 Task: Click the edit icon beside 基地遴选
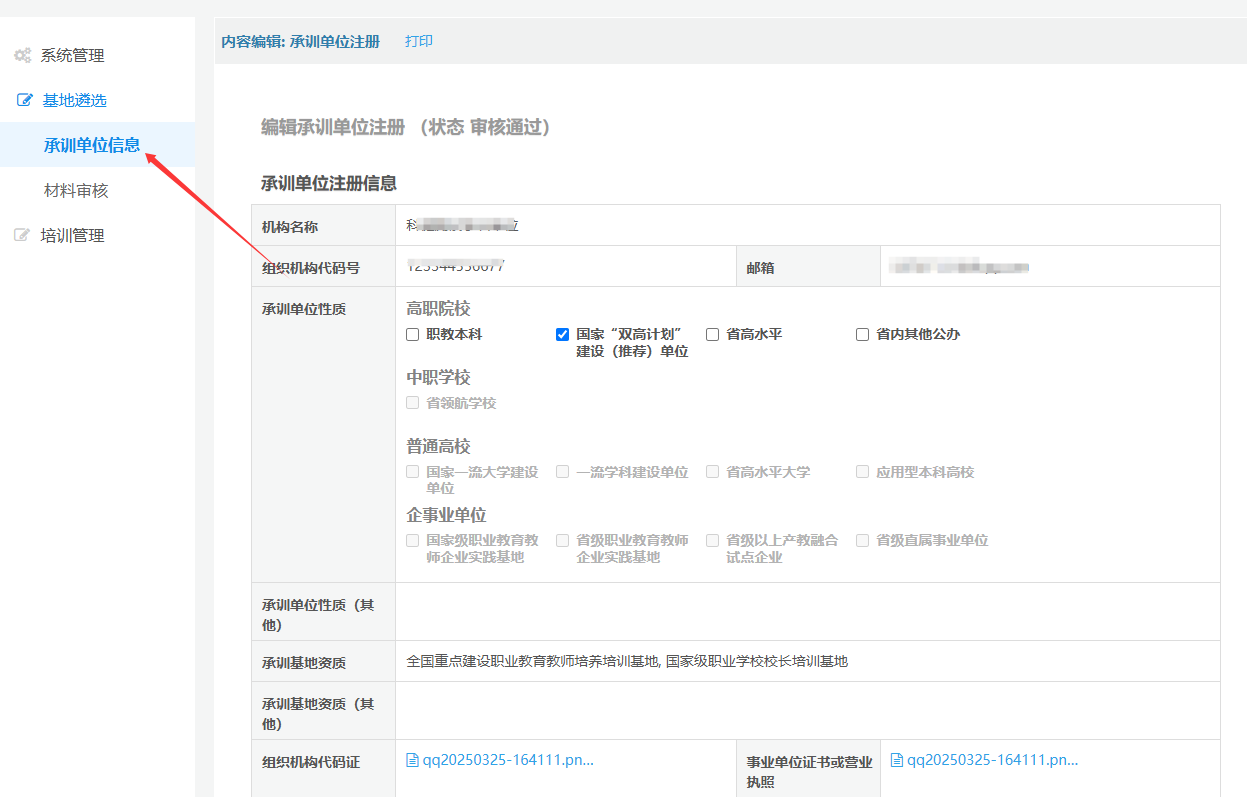(x=24, y=101)
